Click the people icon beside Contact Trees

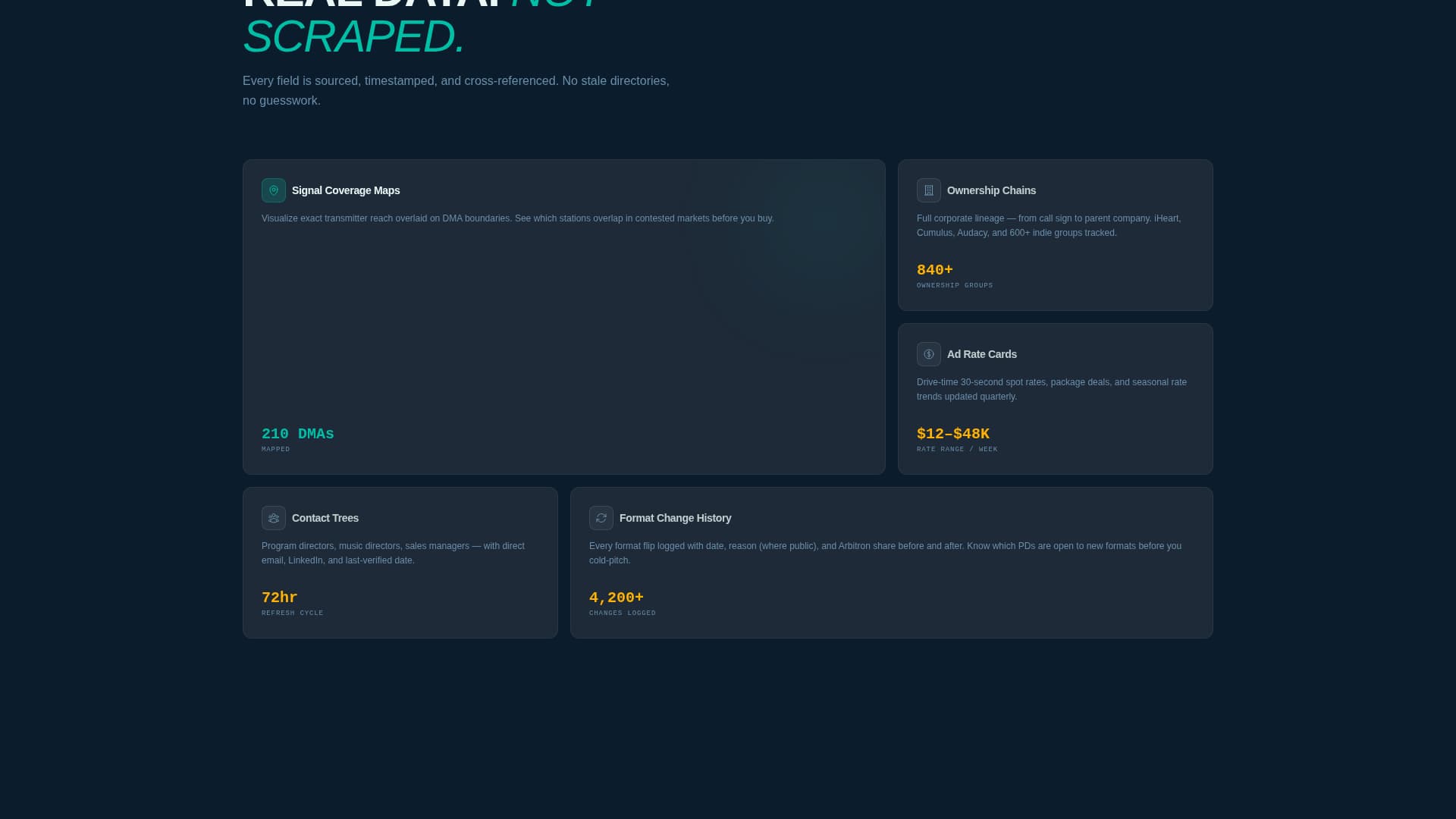pos(274,518)
